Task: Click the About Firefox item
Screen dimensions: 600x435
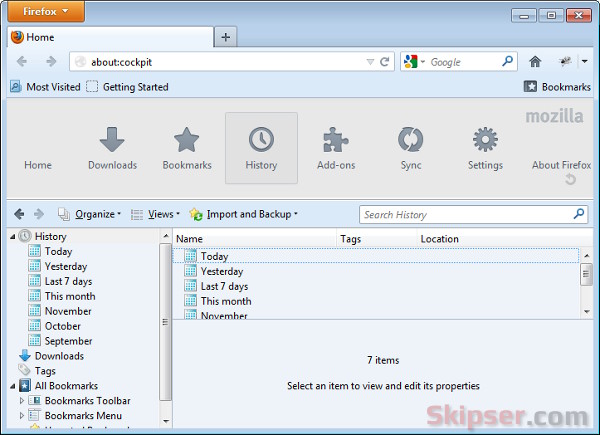Action: click(561, 165)
